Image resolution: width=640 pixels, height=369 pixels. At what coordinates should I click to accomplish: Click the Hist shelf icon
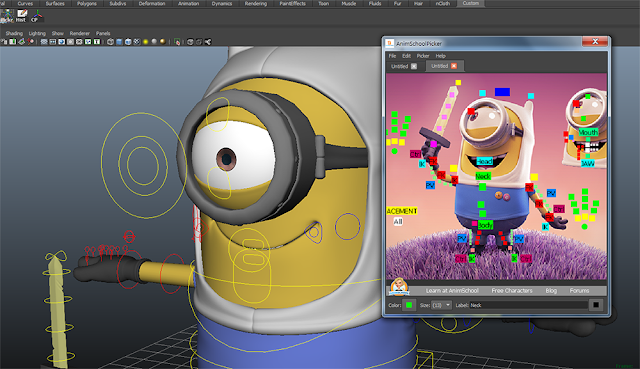pyautogui.click(x=21, y=16)
